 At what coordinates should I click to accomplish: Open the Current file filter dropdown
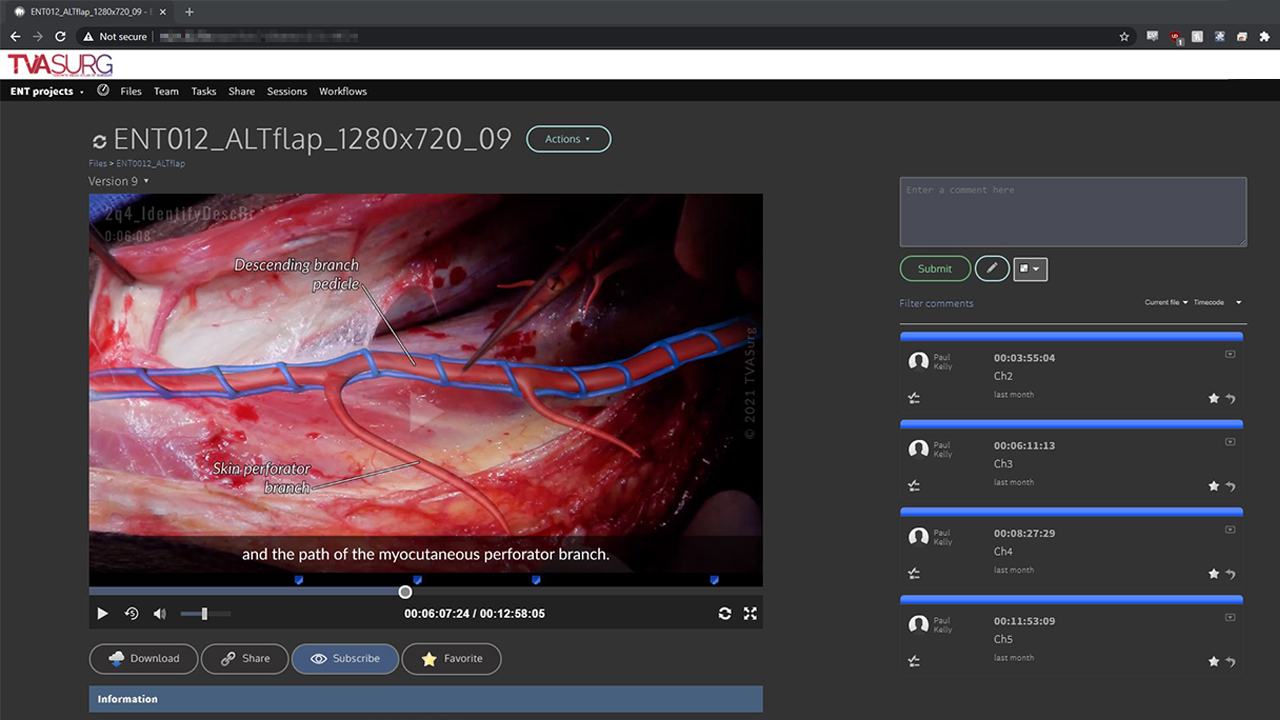click(1166, 302)
